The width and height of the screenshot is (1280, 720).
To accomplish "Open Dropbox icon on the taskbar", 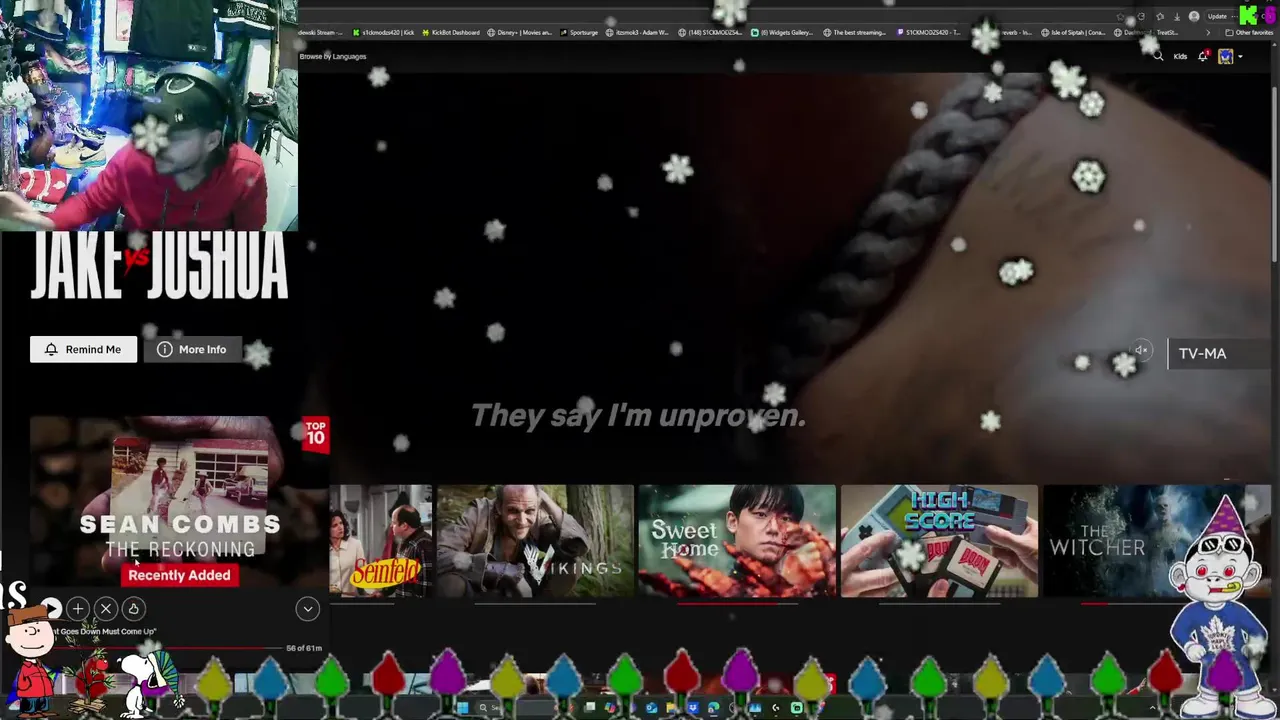I will 693,708.
